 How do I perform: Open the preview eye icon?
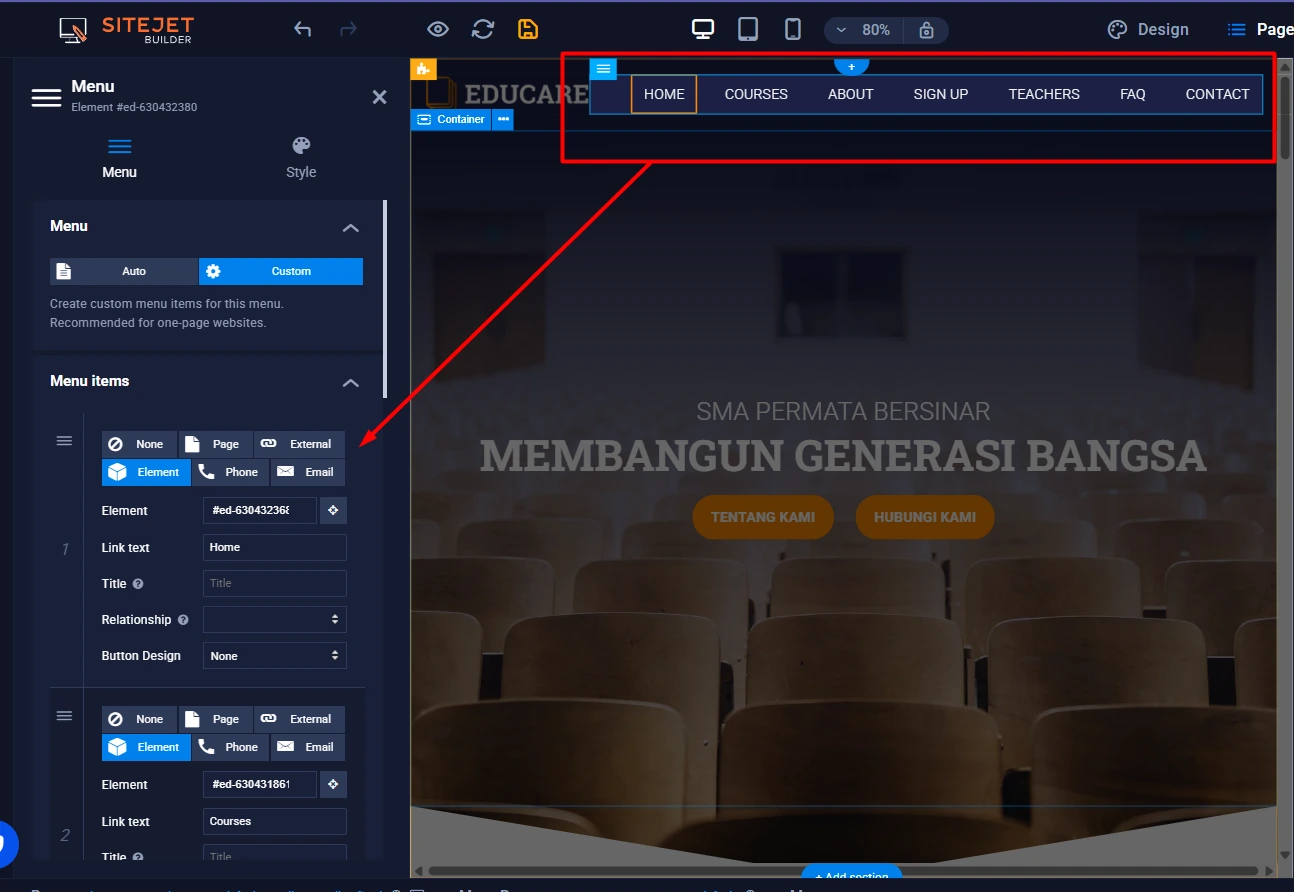(x=438, y=29)
